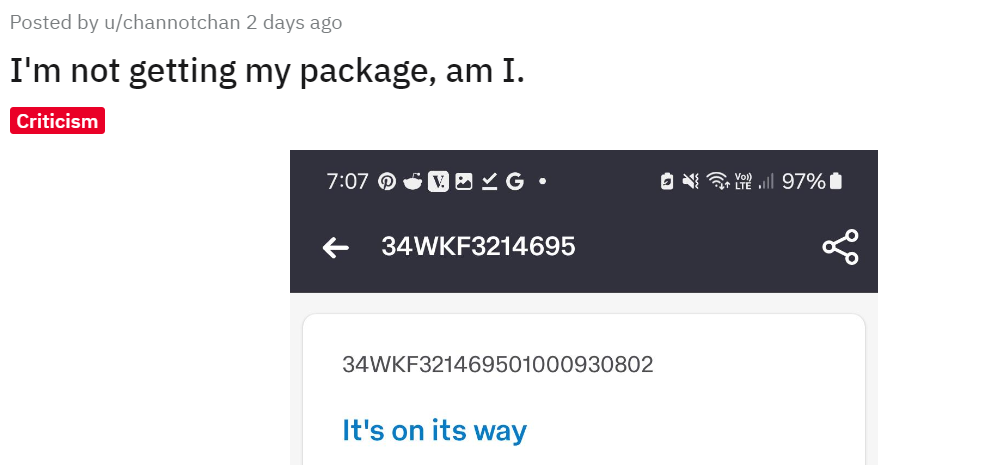996x465 pixels.
Task: Click the 7:07 clock in status bar
Action: pyautogui.click(x=347, y=182)
